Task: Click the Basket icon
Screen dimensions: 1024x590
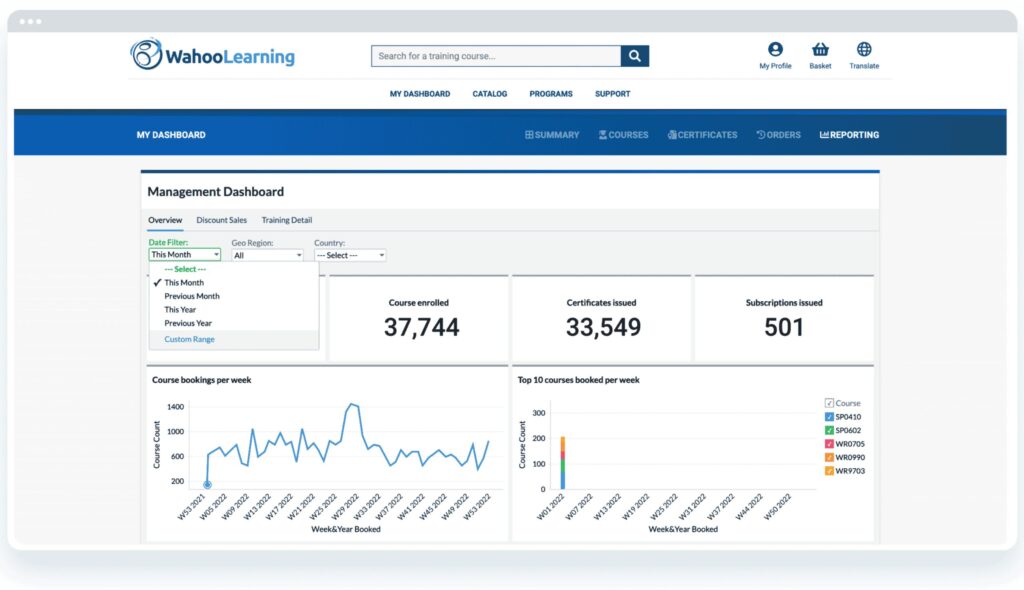Action: pos(820,48)
